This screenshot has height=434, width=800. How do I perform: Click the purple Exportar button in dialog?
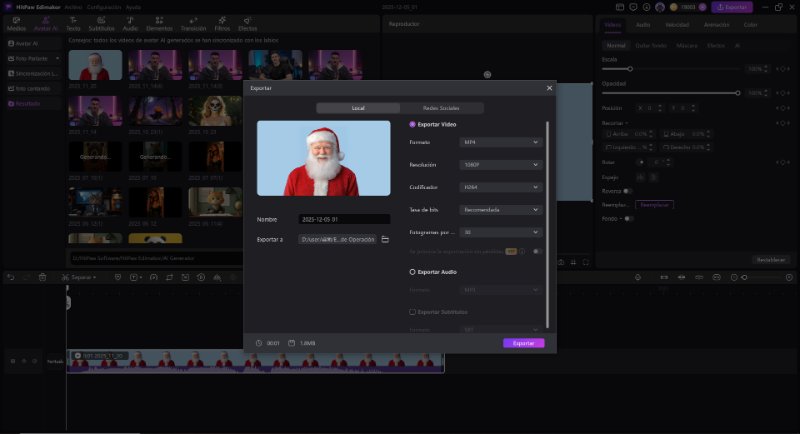(523, 343)
